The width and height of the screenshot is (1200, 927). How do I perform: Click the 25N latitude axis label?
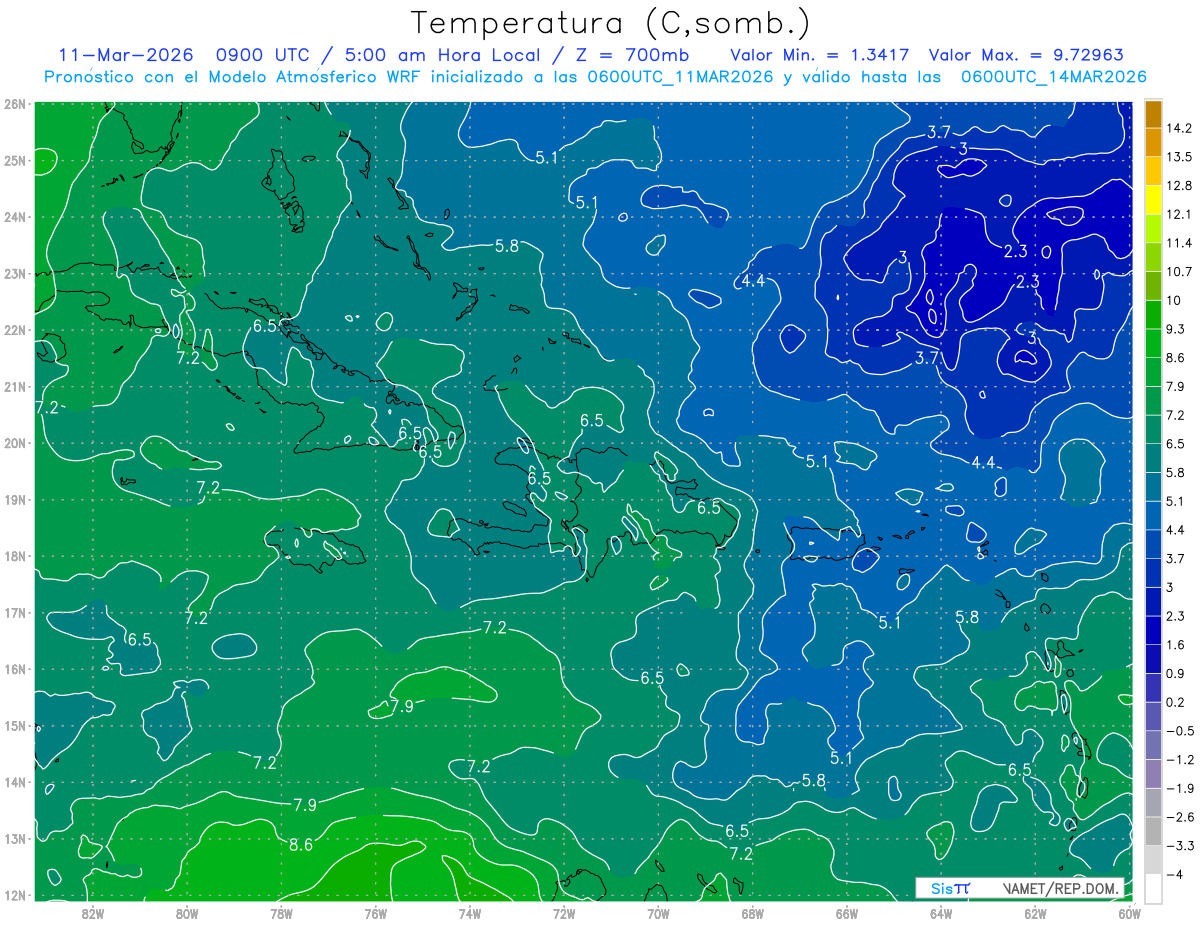14,160
